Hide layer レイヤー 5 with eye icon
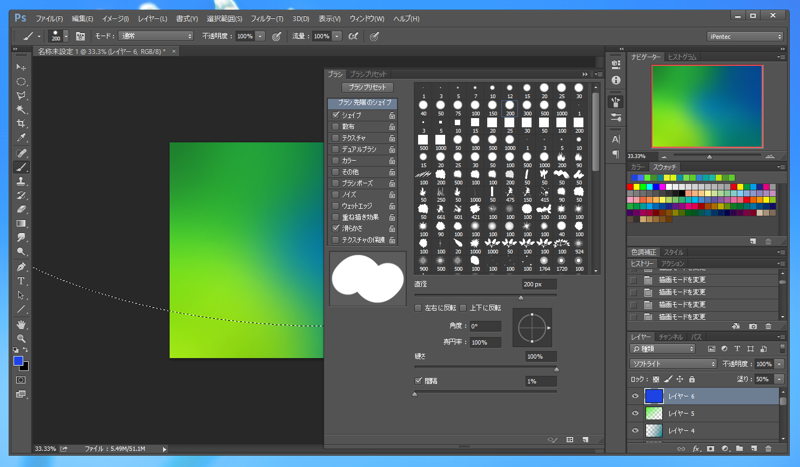Screen dimensions: 800x467 point(635,413)
